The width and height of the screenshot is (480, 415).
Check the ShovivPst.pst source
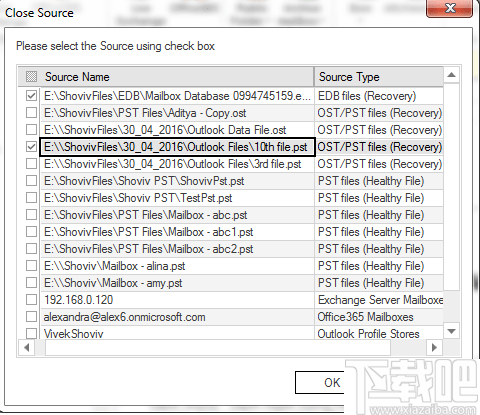[x=31, y=181]
